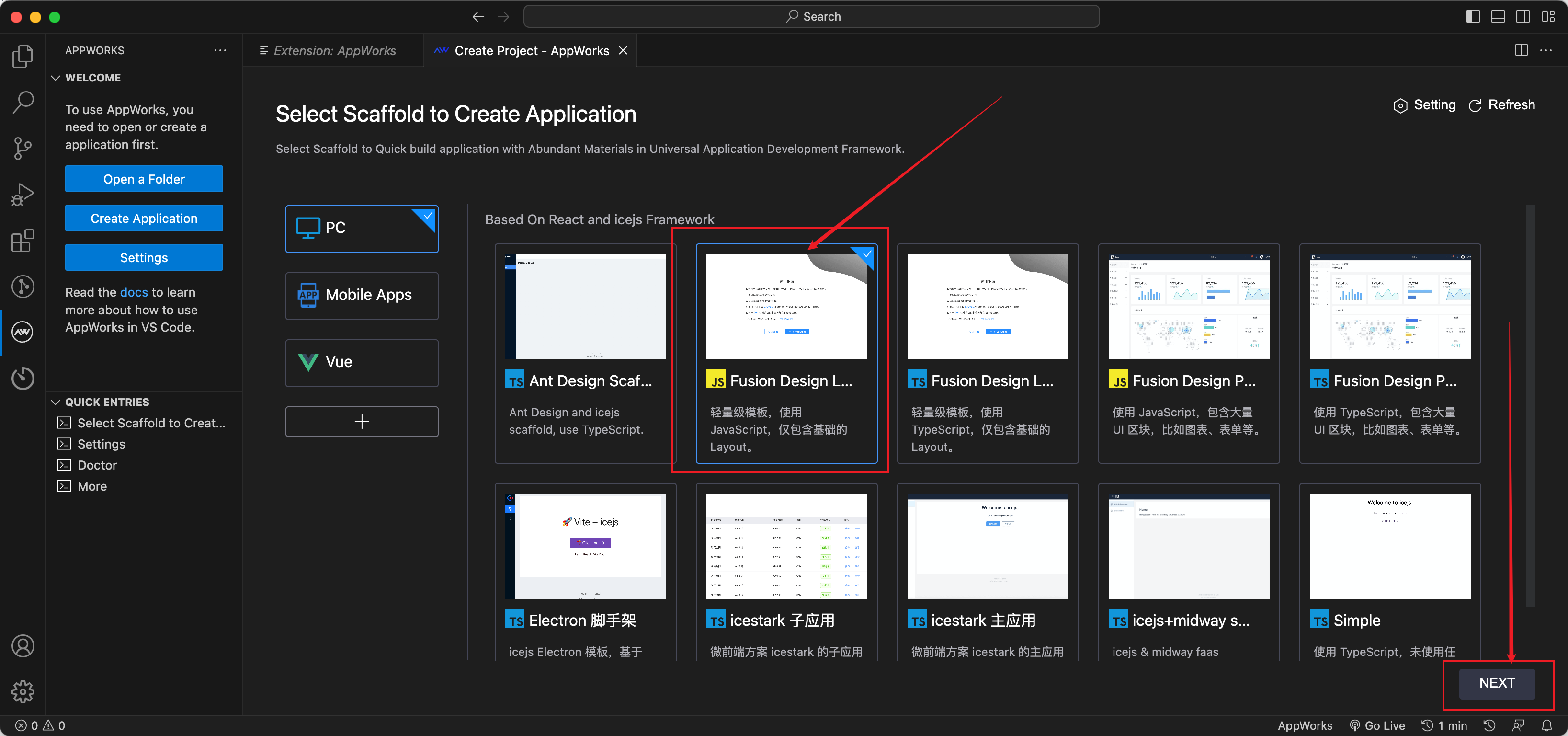Click the scaffold list vertical scrollbar

[x=1530, y=405]
